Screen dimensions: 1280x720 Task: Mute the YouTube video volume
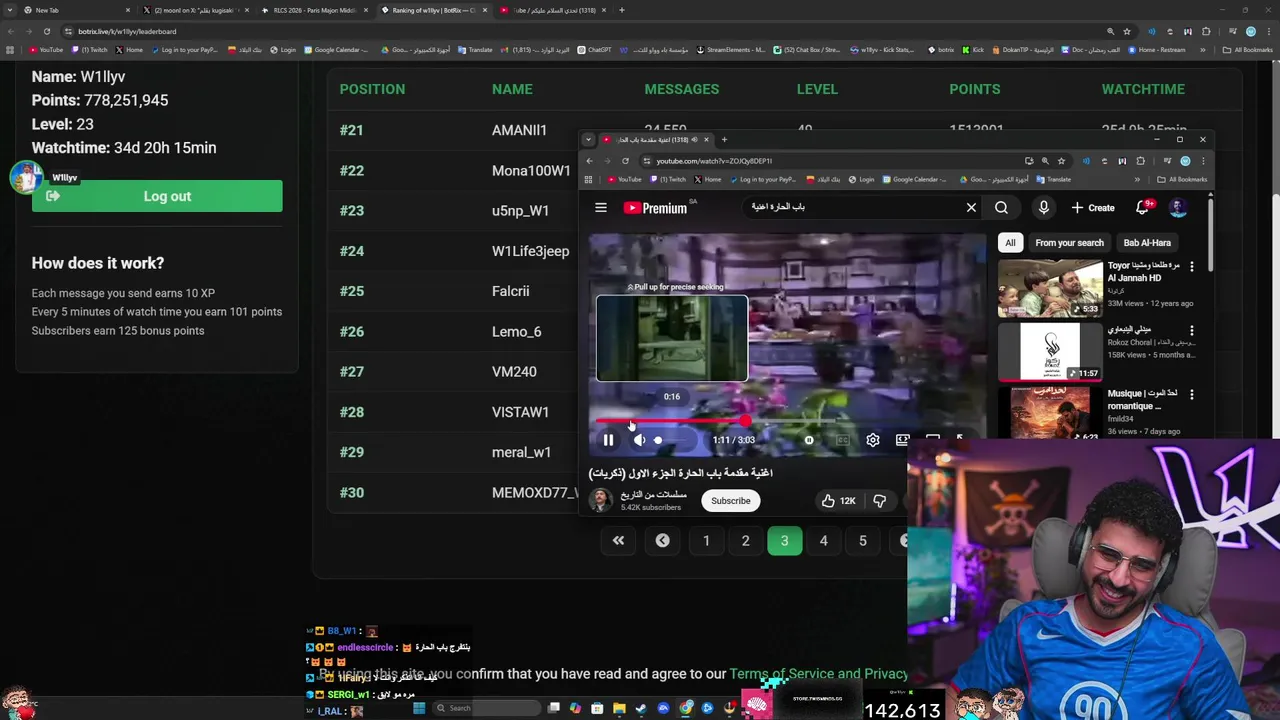pyautogui.click(x=640, y=440)
